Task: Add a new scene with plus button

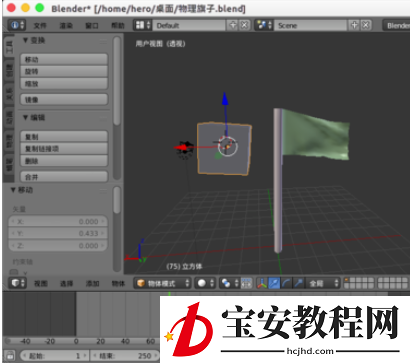Action: tap(354, 25)
